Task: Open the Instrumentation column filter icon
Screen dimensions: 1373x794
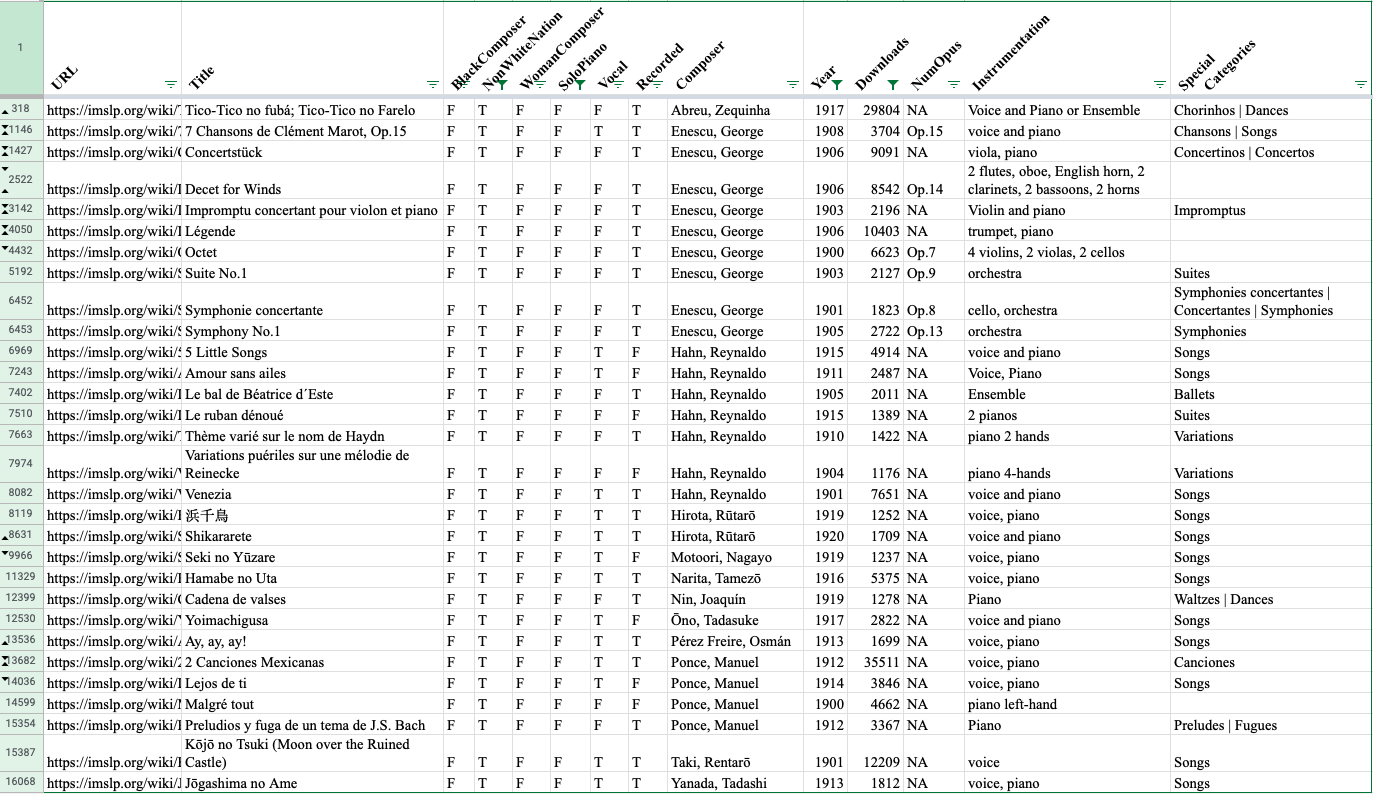Action: 1158,85
